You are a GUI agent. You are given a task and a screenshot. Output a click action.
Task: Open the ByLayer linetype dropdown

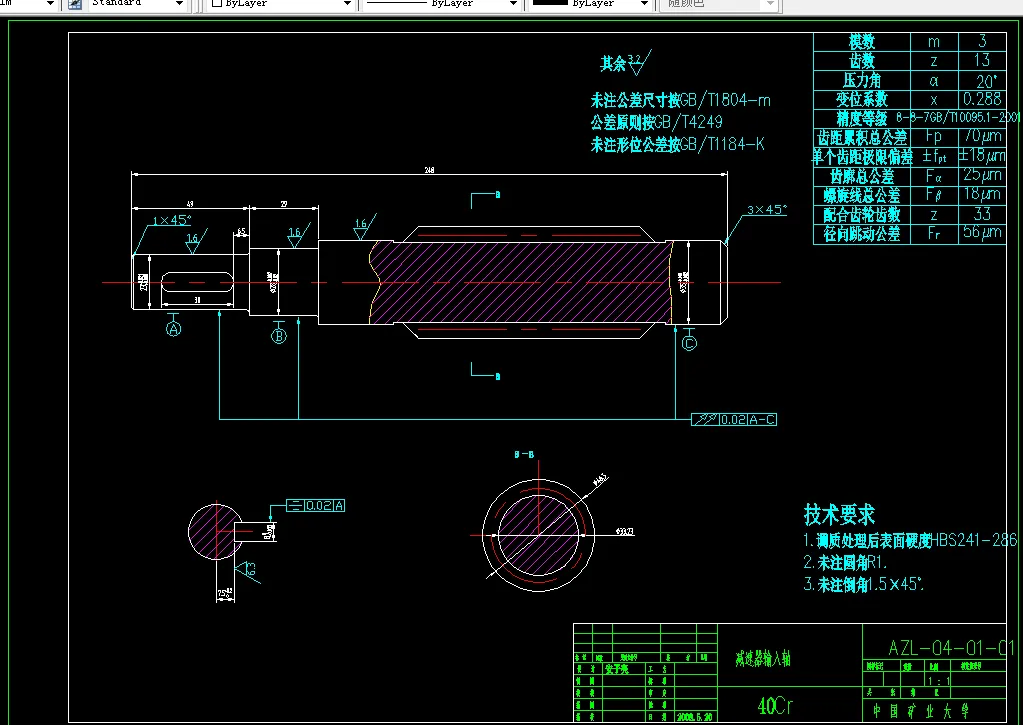pyautogui.click(x=513, y=4)
